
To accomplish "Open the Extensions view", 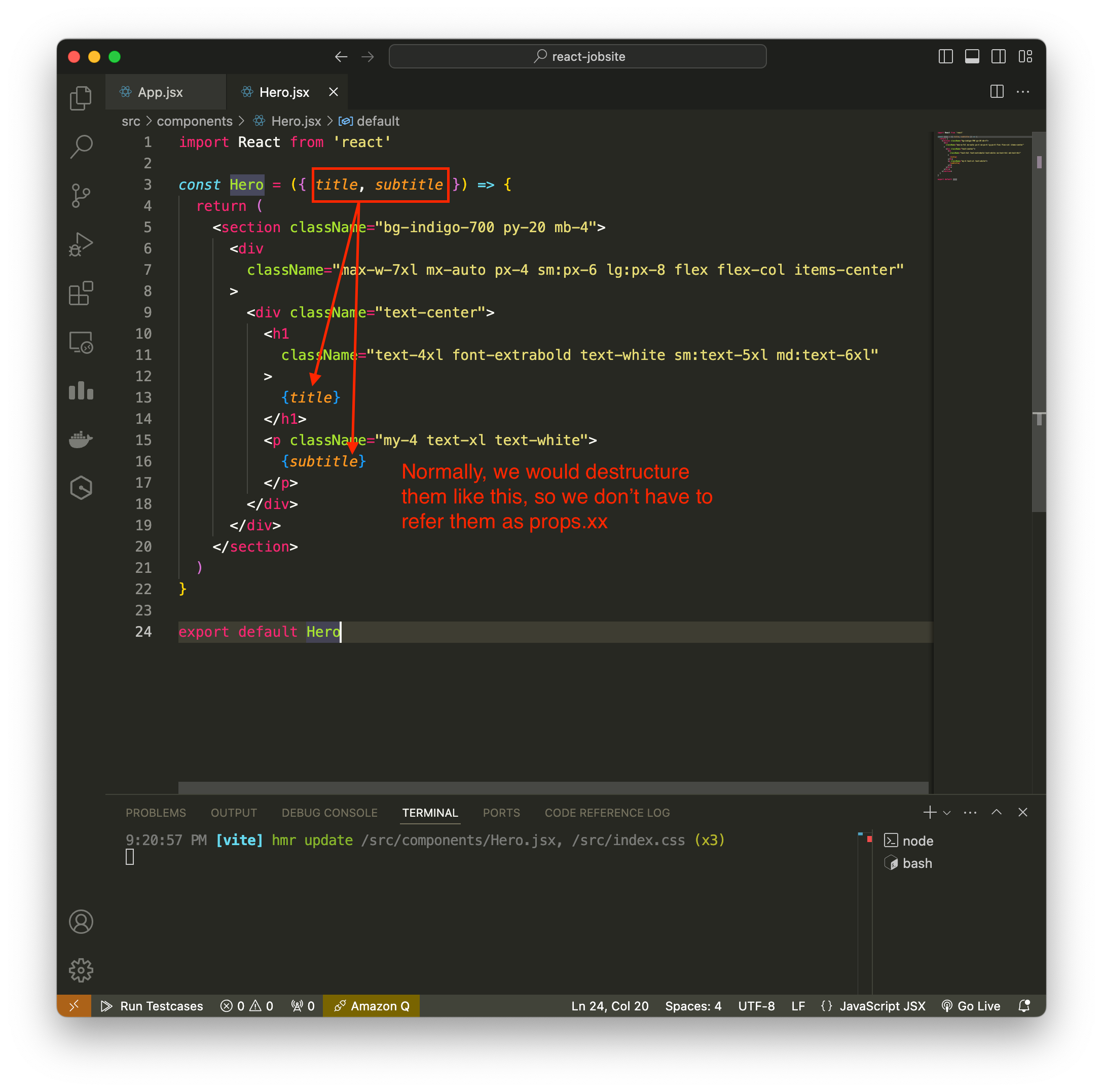I will point(81,294).
